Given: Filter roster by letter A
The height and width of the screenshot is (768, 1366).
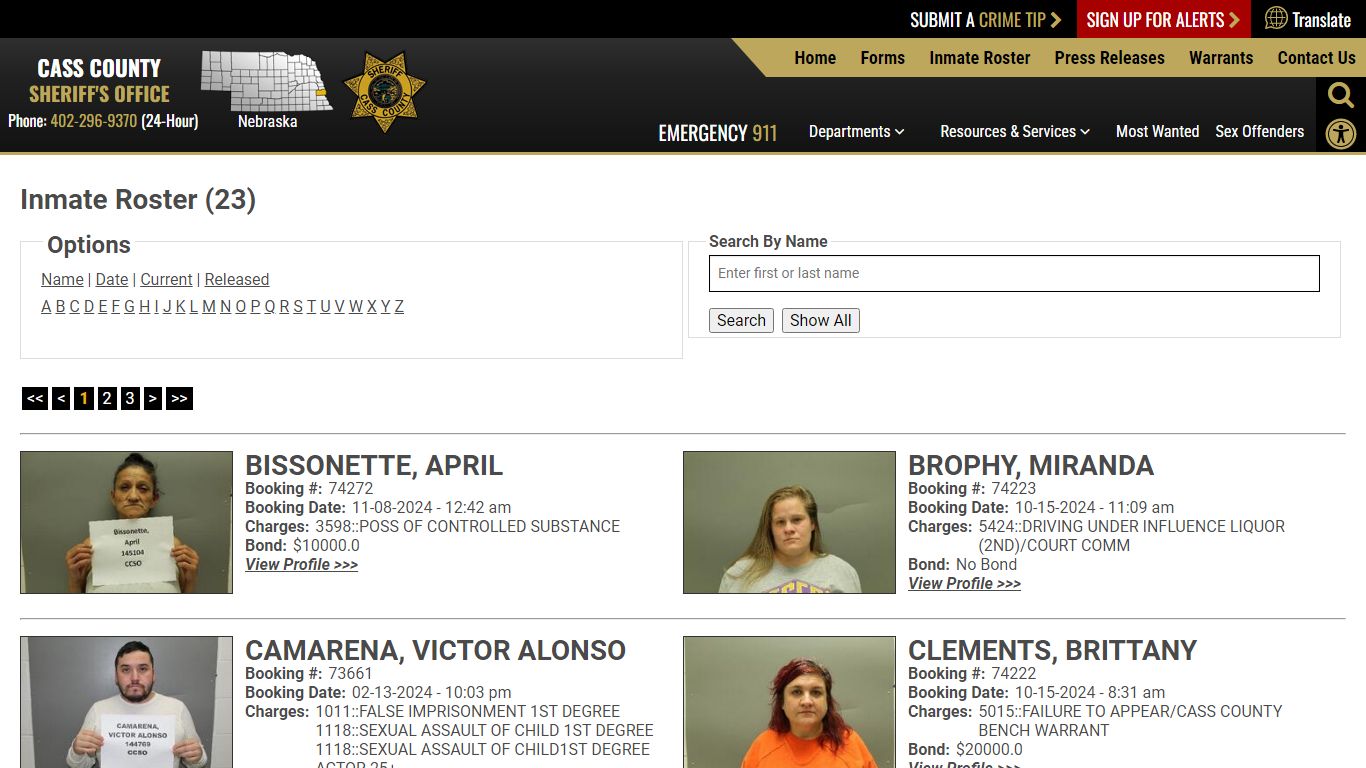Looking at the screenshot, I should point(46,307).
